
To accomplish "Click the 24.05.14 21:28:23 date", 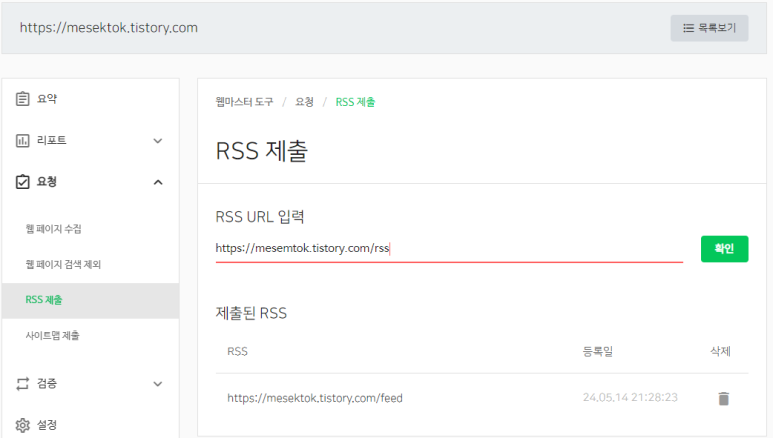I will [630, 398].
